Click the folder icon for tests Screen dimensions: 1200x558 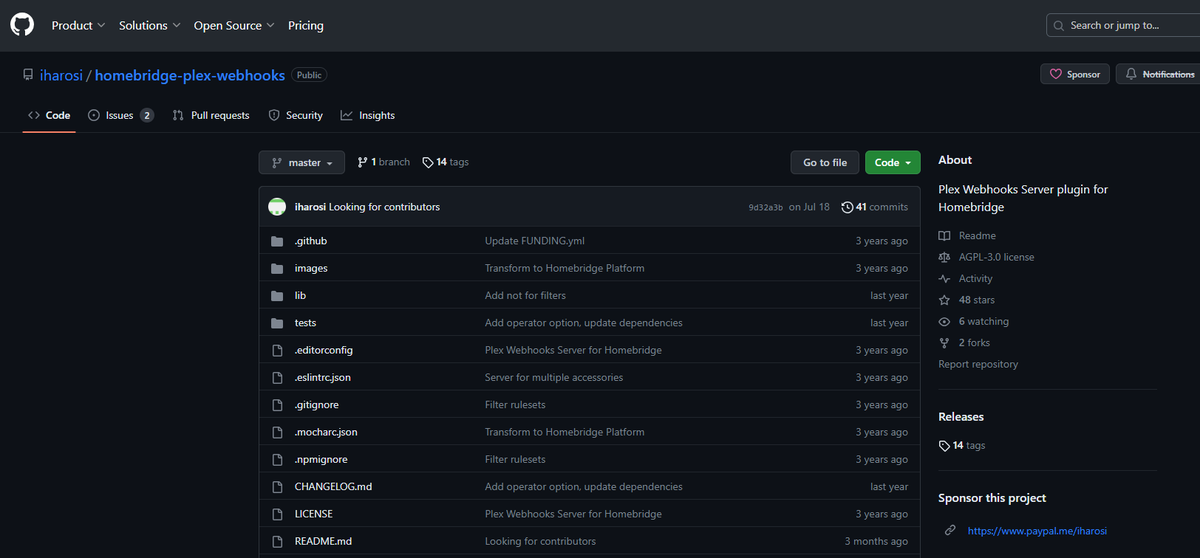pyautogui.click(x=277, y=323)
